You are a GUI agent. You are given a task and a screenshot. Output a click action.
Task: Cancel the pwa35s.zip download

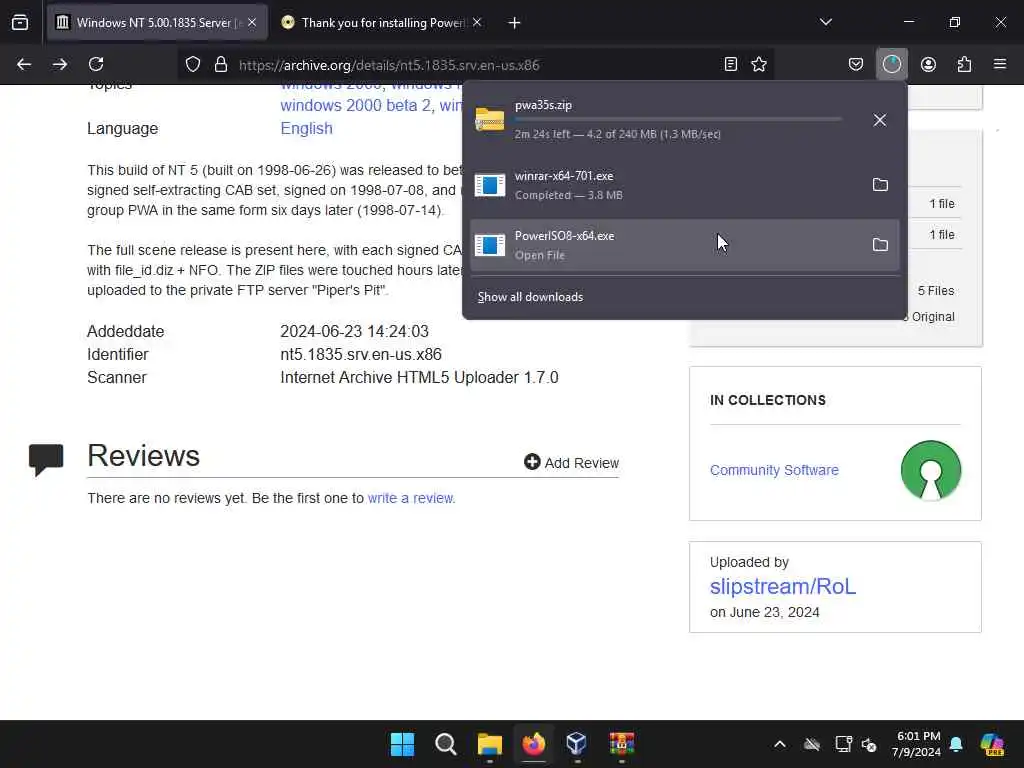point(880,120)
